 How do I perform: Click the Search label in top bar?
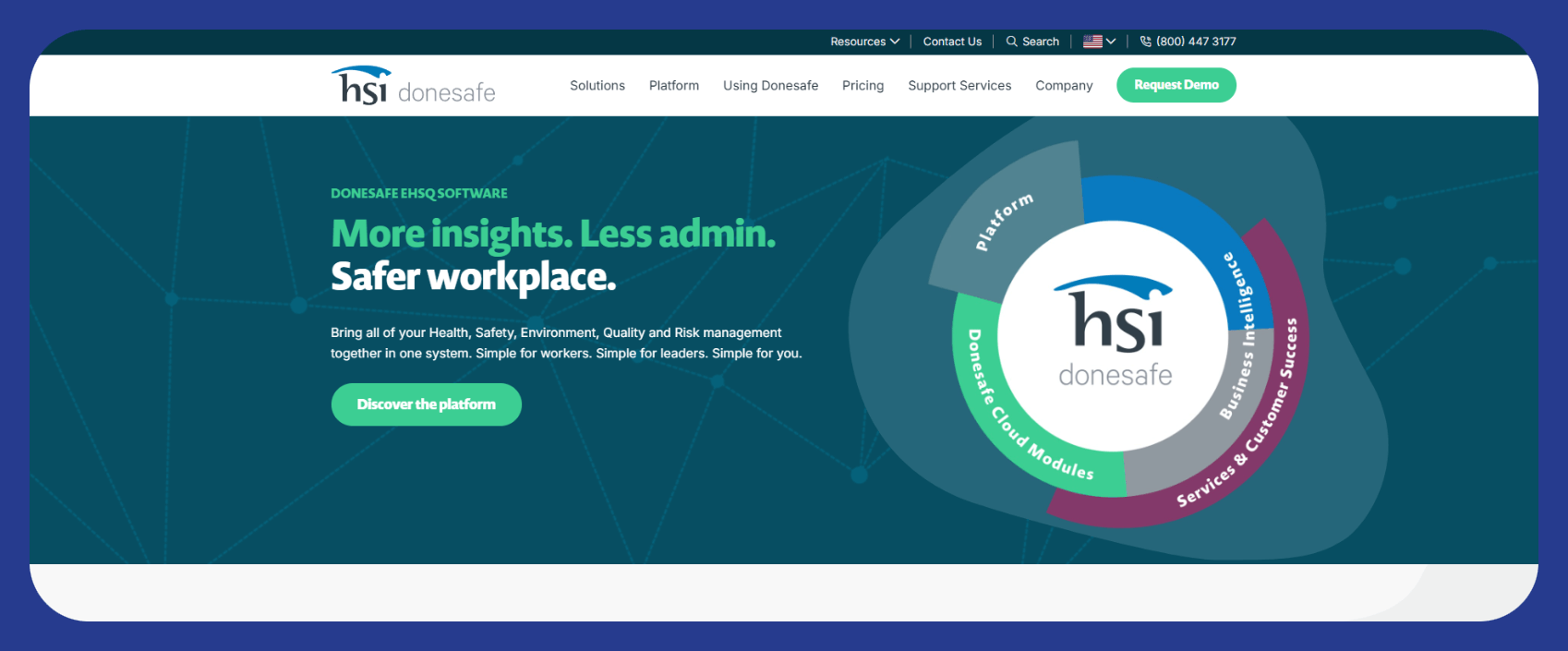coord(1041,42)
